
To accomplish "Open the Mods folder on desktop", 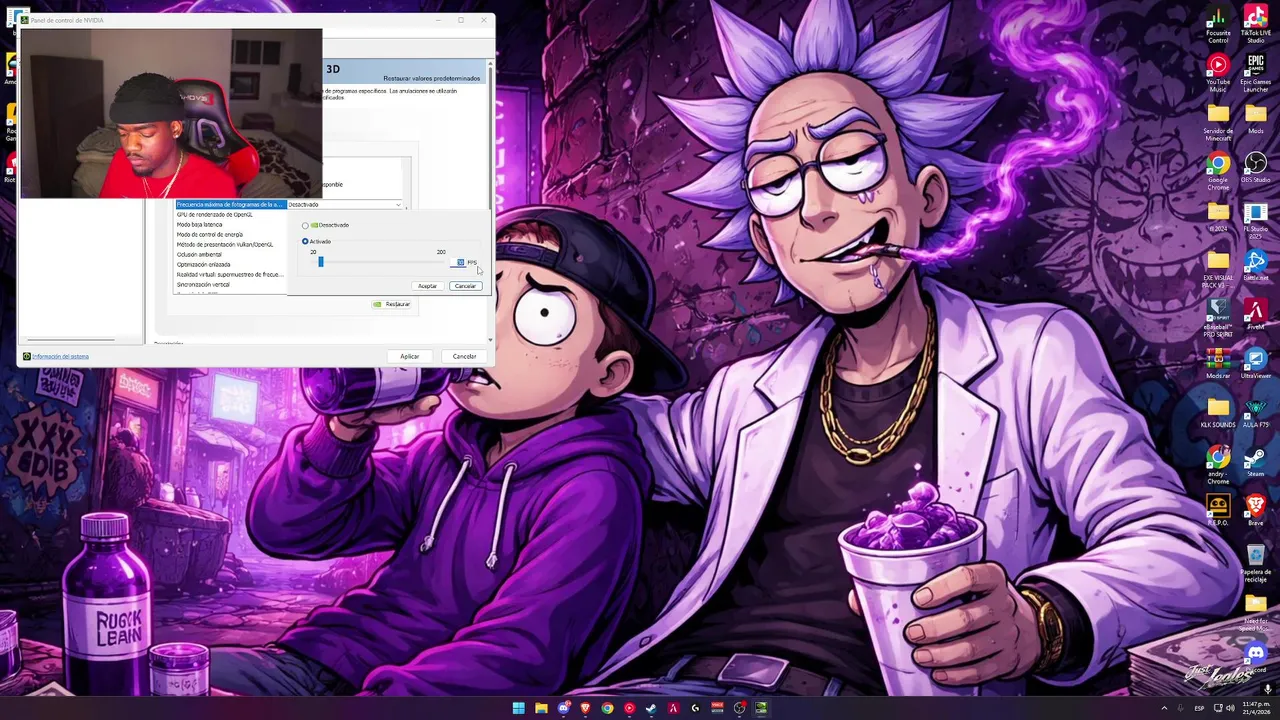I will tap(1255, 118).
